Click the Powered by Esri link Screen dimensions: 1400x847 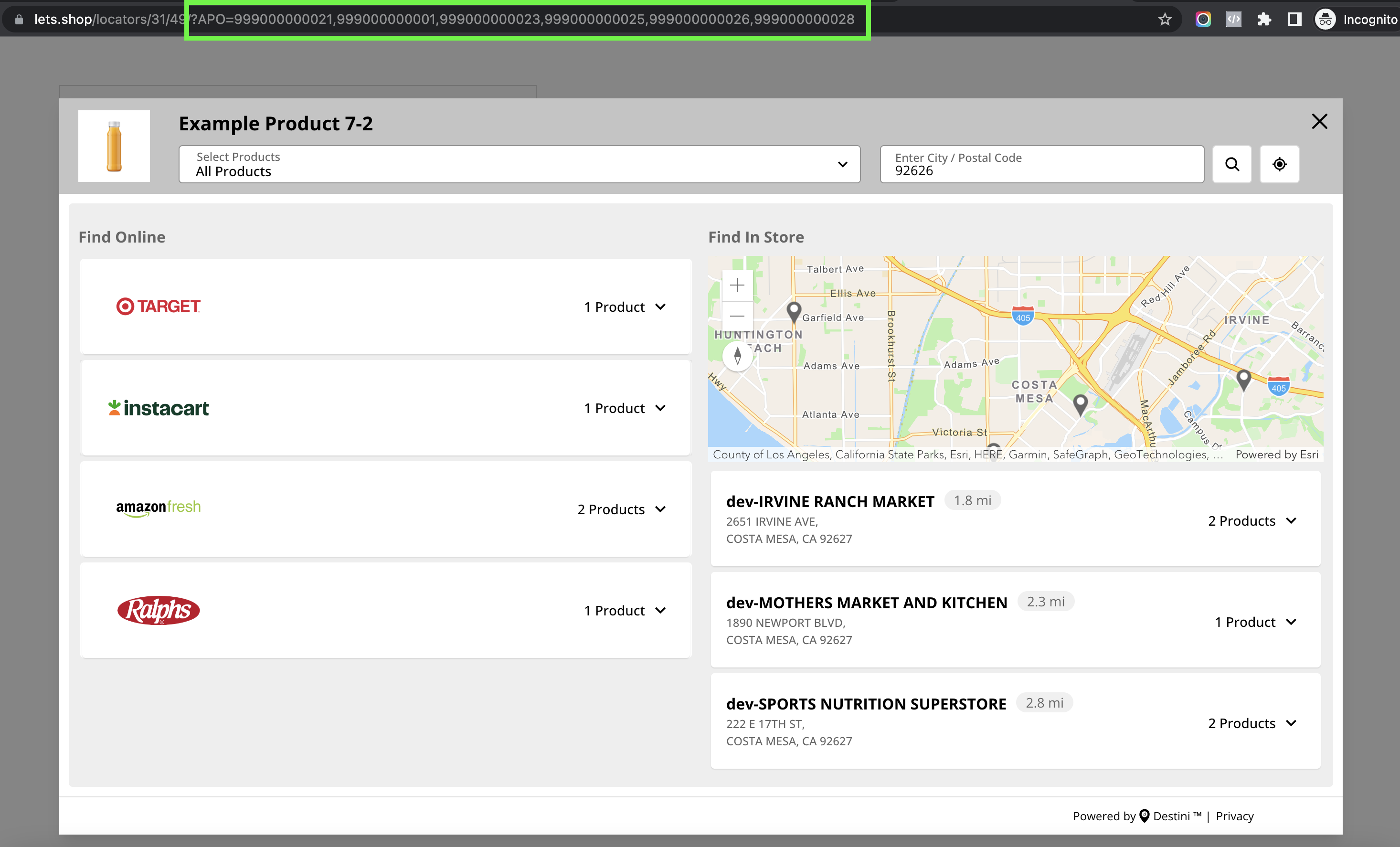[1276, 454]
